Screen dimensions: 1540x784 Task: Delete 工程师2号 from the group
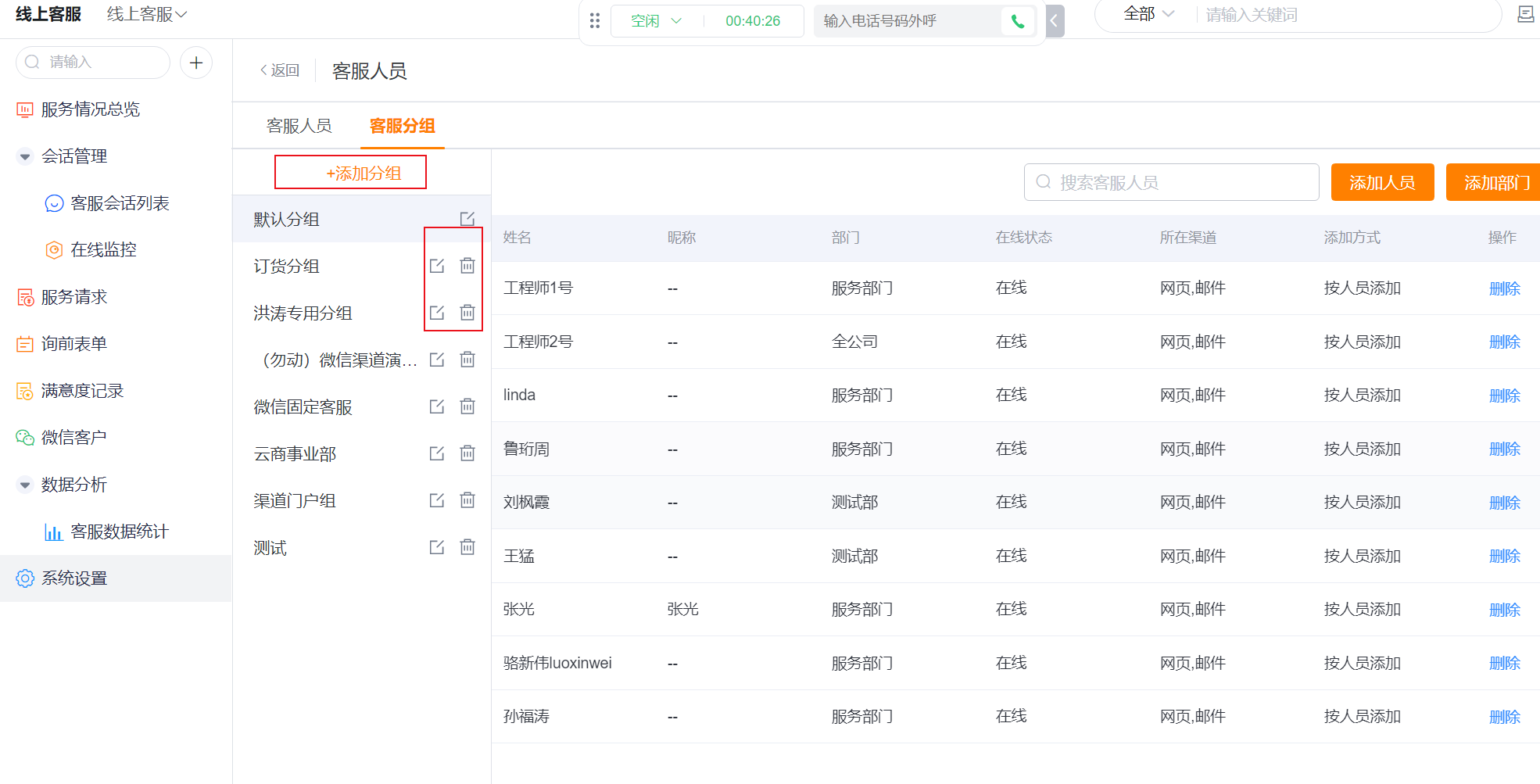[x=1505, y=342]
